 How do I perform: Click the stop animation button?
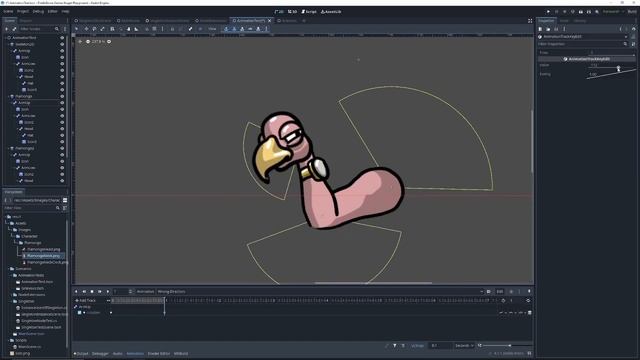pyautogui.click(x=92, y=292)
